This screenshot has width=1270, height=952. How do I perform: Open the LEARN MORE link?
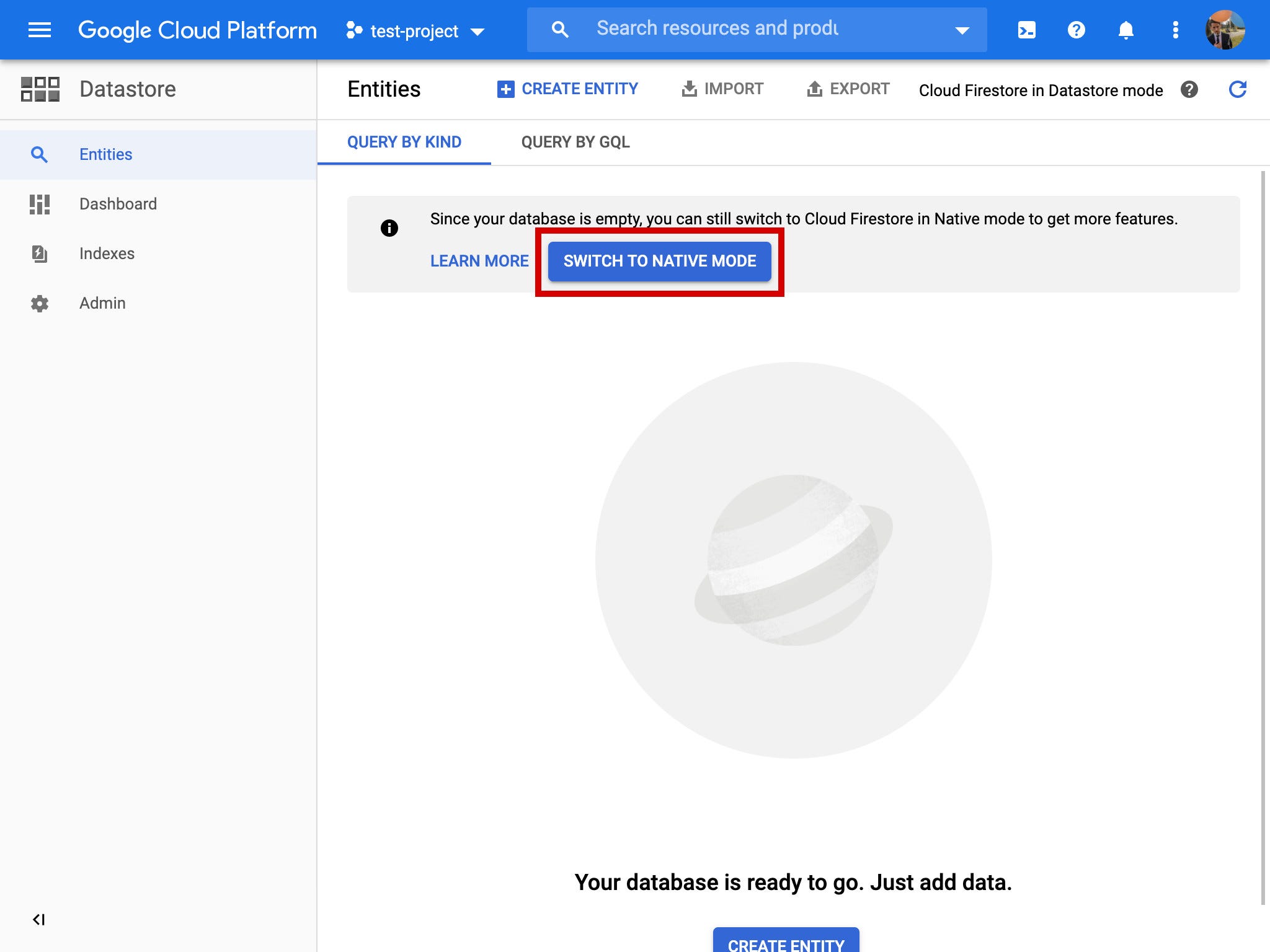coord(479,261)
